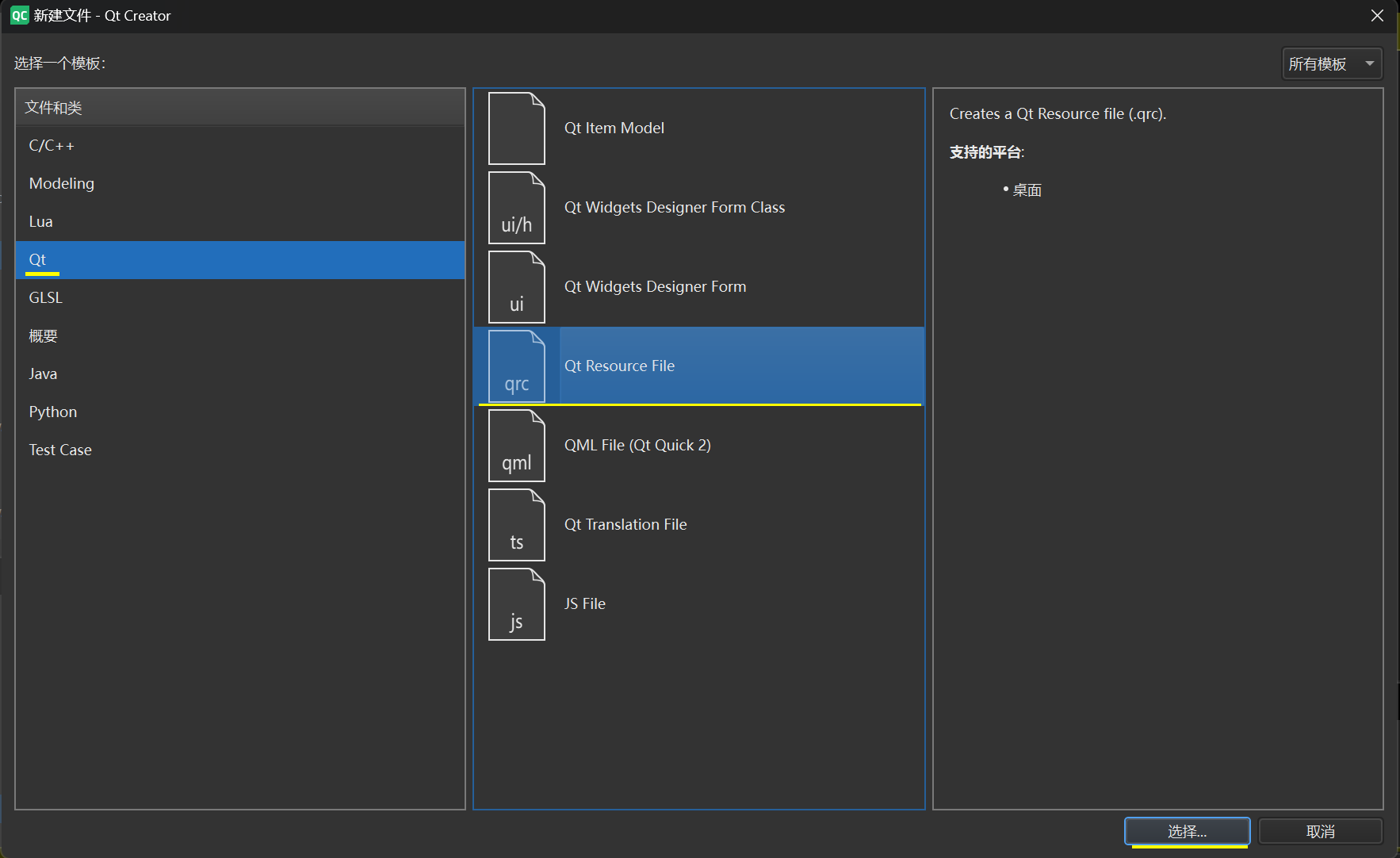Click the Qt Creator logo in the title bar
The width and height of the screenshot is (1400, 858).
click(x=19, y=16)
